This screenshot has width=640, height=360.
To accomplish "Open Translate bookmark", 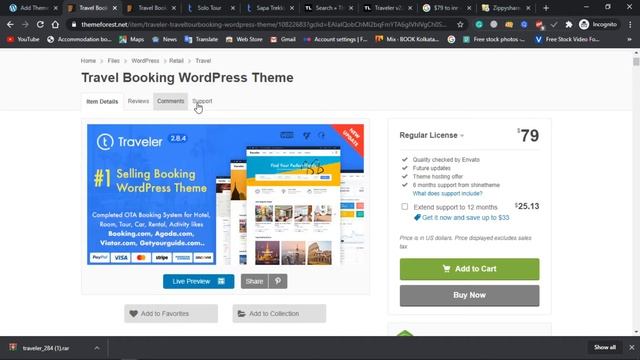I will pyautogui.click(x=201, y=39).
